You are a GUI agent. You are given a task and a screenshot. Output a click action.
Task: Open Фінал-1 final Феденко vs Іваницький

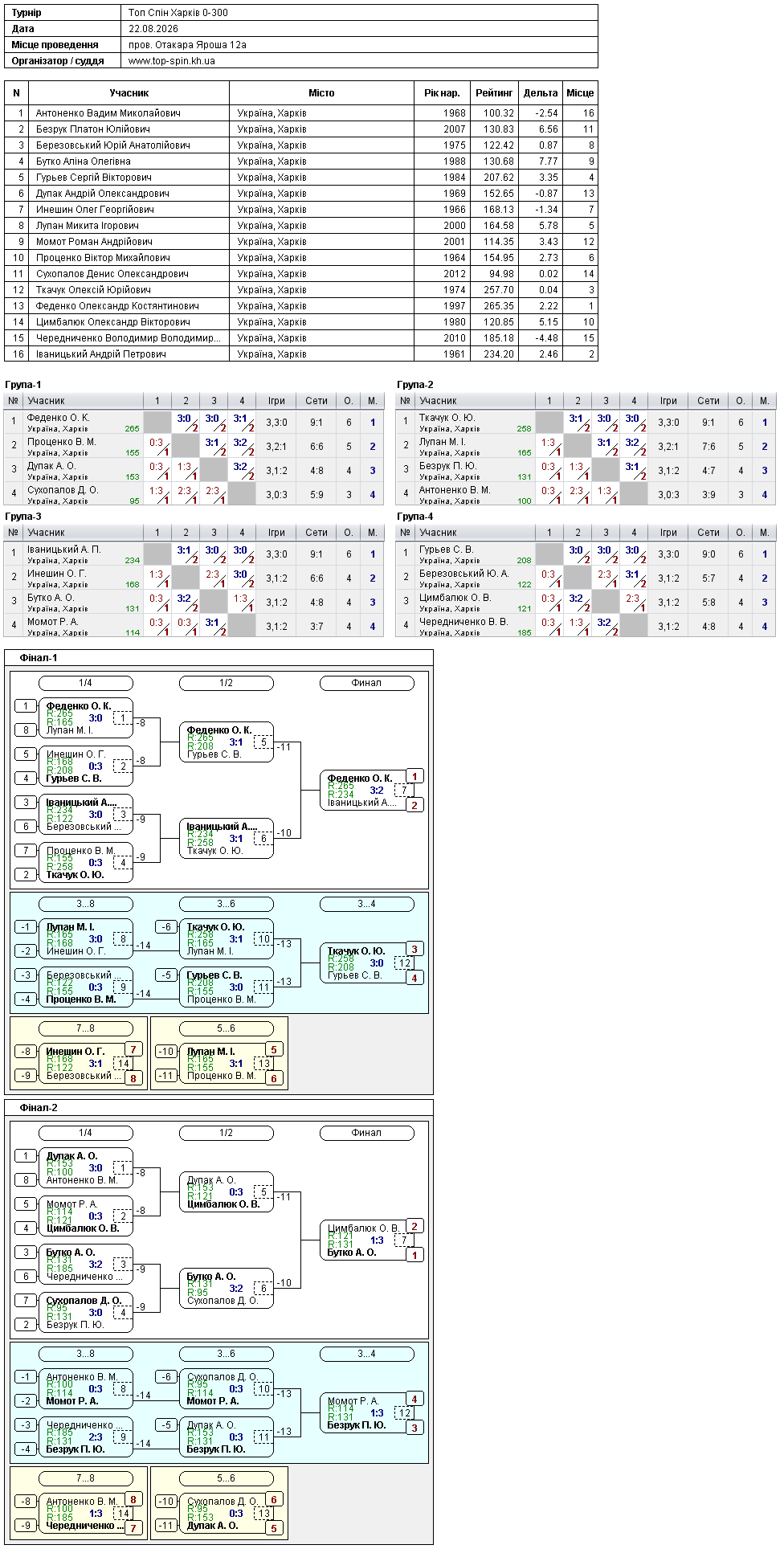coord(366,791)
